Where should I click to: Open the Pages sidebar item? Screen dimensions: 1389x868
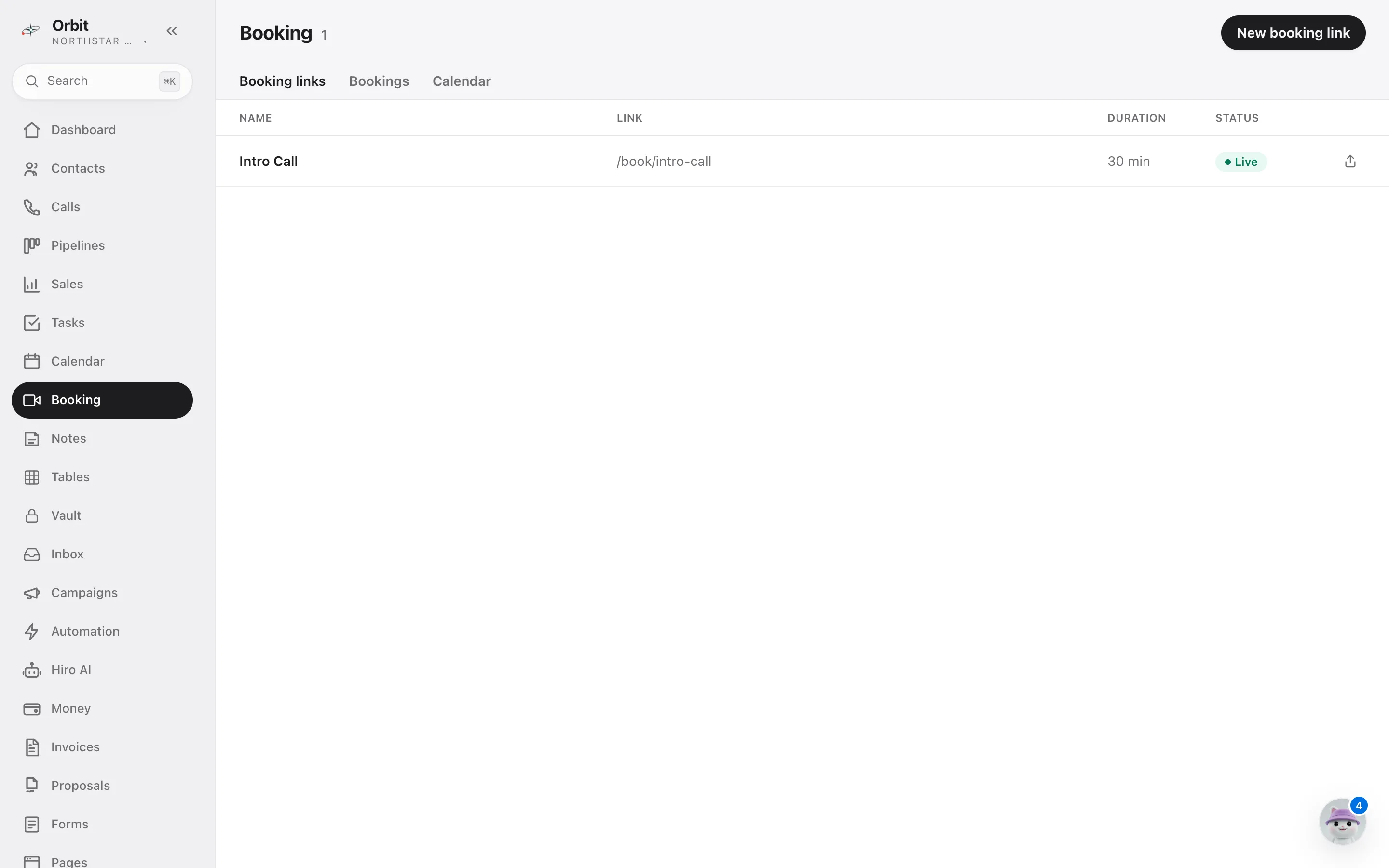(x=102, y=861)
